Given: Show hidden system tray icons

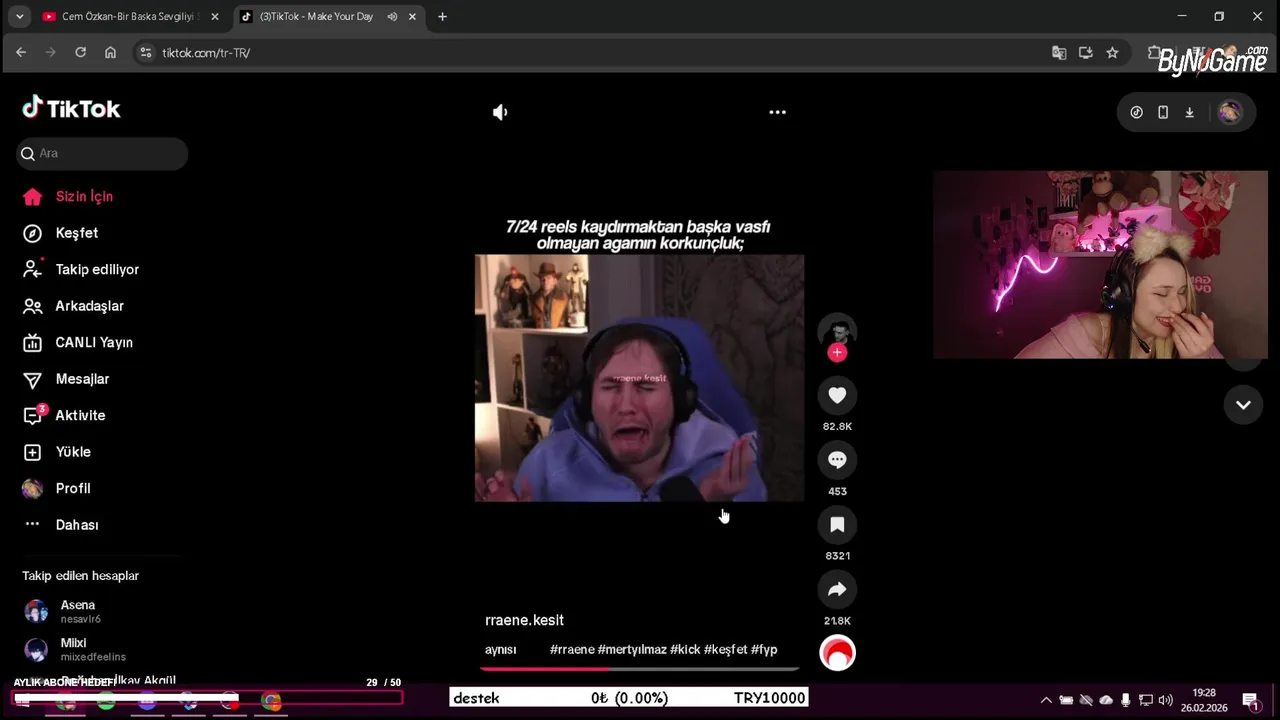Looking at the screenshot, I should 1046,700.
